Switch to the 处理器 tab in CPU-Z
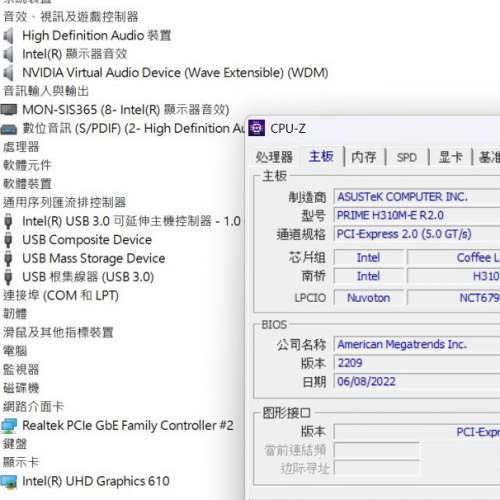The width and height of the screenshot is (500, 500). tap(274, 157)
